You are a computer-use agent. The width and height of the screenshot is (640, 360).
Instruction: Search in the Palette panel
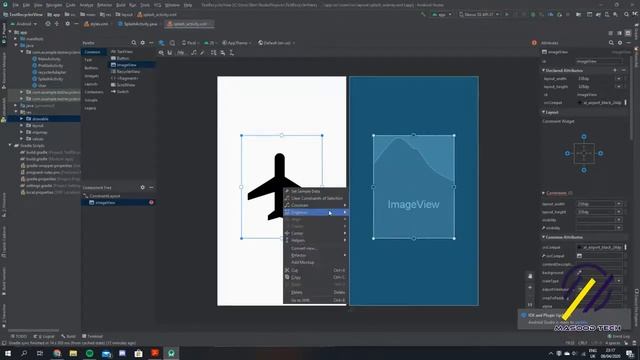(x=134, y=43)
